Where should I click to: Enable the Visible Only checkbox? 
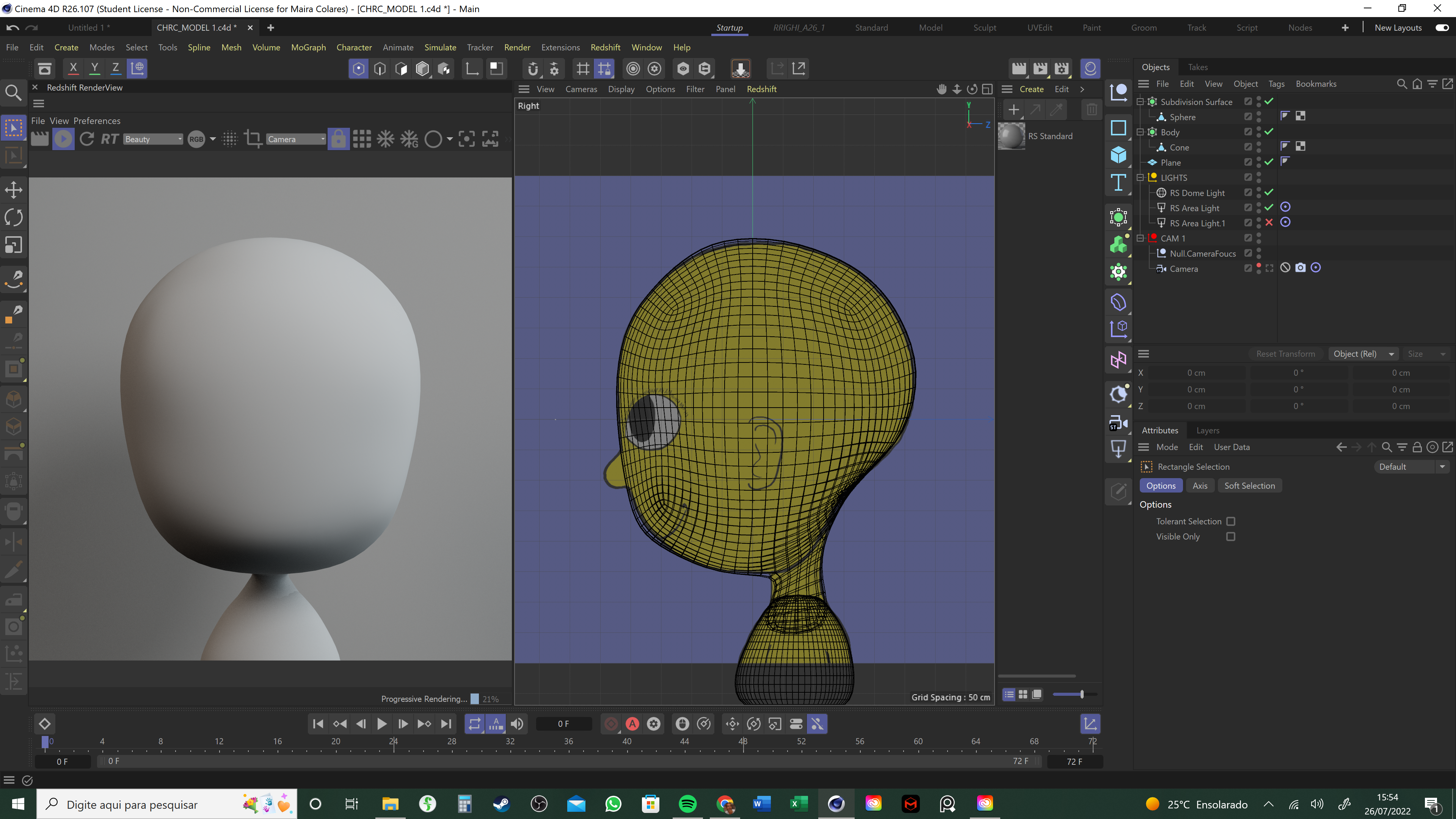1230,537
